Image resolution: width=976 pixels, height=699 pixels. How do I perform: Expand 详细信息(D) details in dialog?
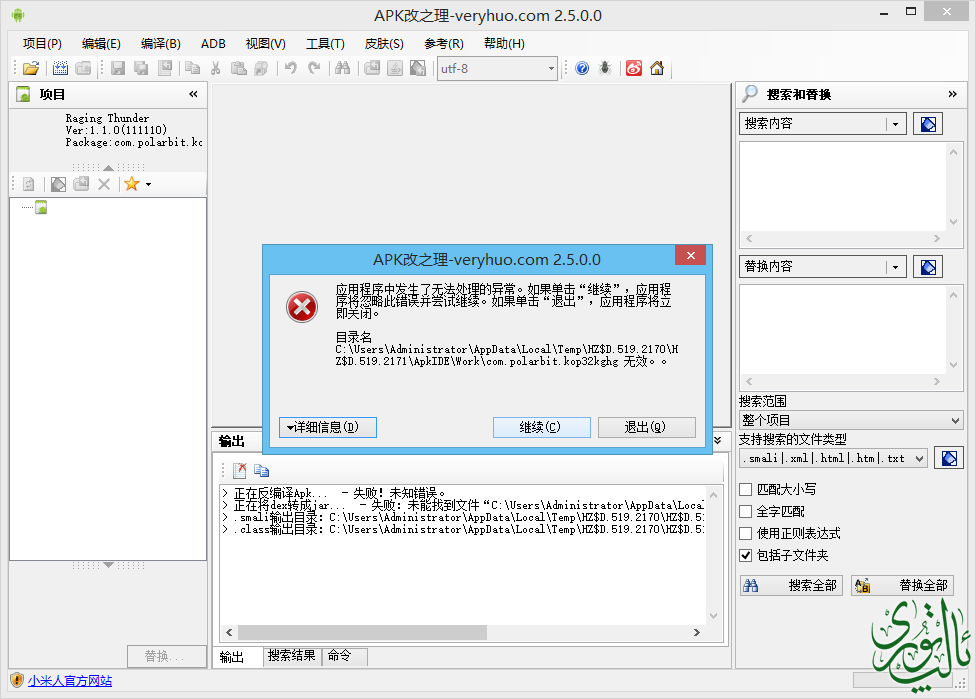[x=327, y=427]
